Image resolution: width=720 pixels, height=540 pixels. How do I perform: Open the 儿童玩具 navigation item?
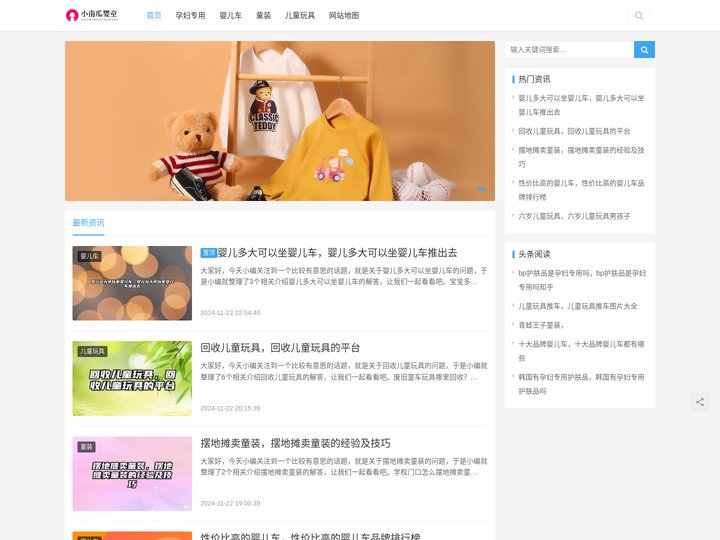click(300, 16)
